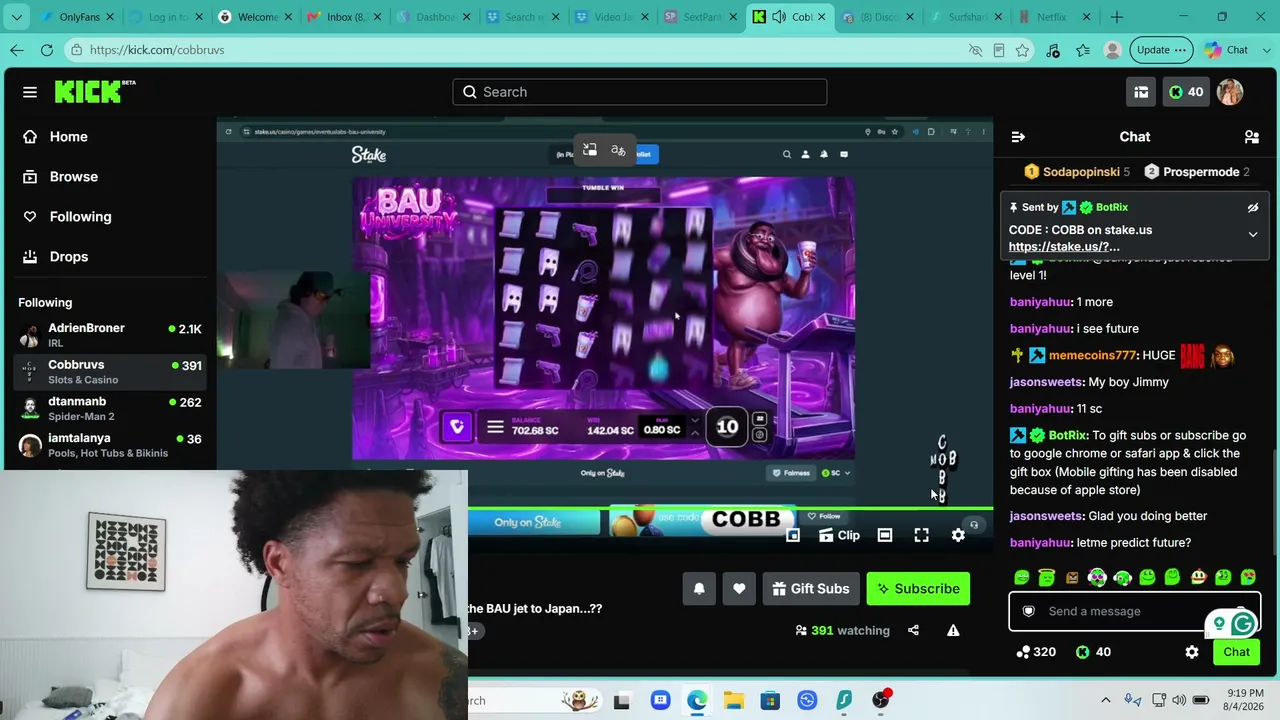Report the stream with warning icon
Image resolution: width=1280 pixels, height=720 pixels.
tap(953, 631)
